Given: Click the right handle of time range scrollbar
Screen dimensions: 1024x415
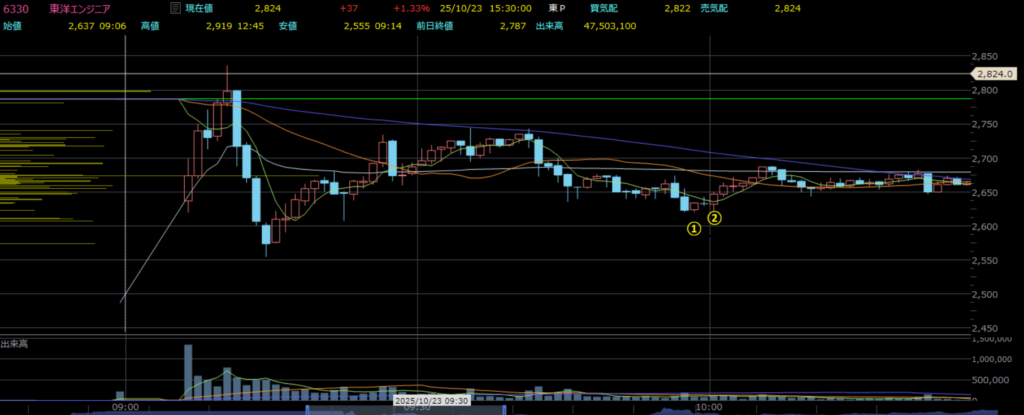Looking at the screenshot, I should [502, 408].
